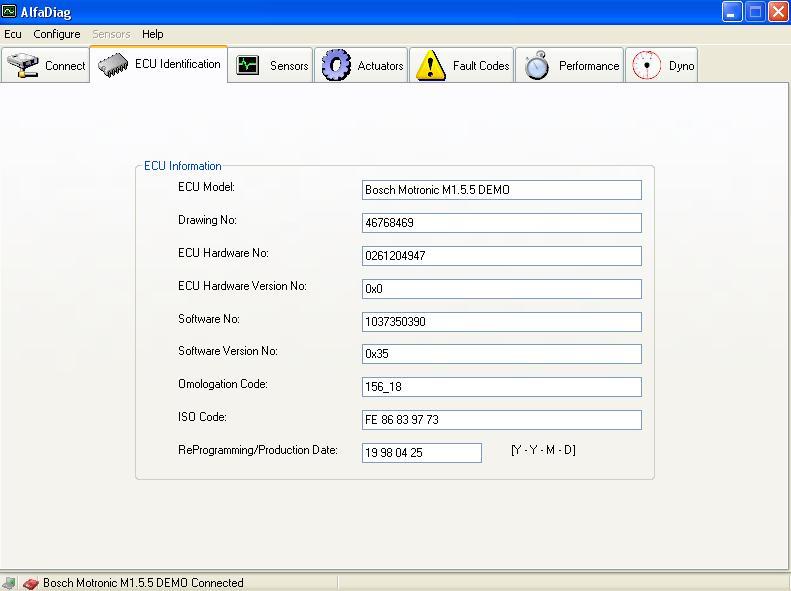Switch to the Sensors tab label

coord(289,66)
